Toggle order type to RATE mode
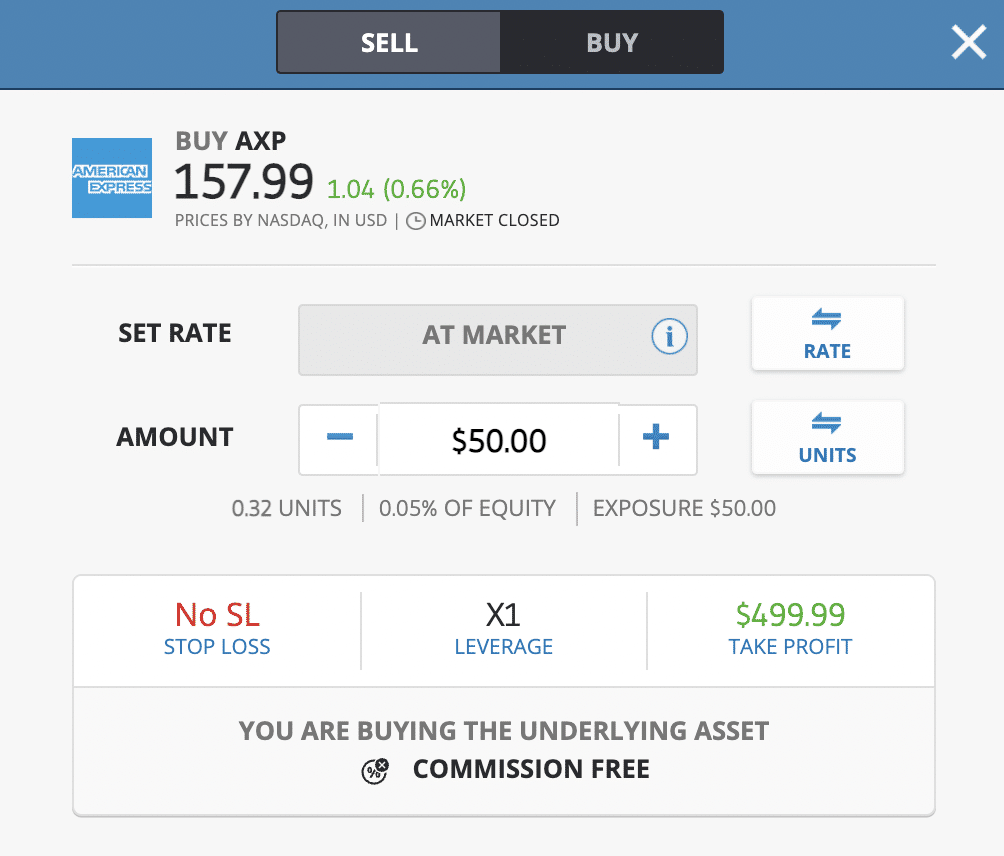This screenshot has width=1004, height=856. click(827, 333)
